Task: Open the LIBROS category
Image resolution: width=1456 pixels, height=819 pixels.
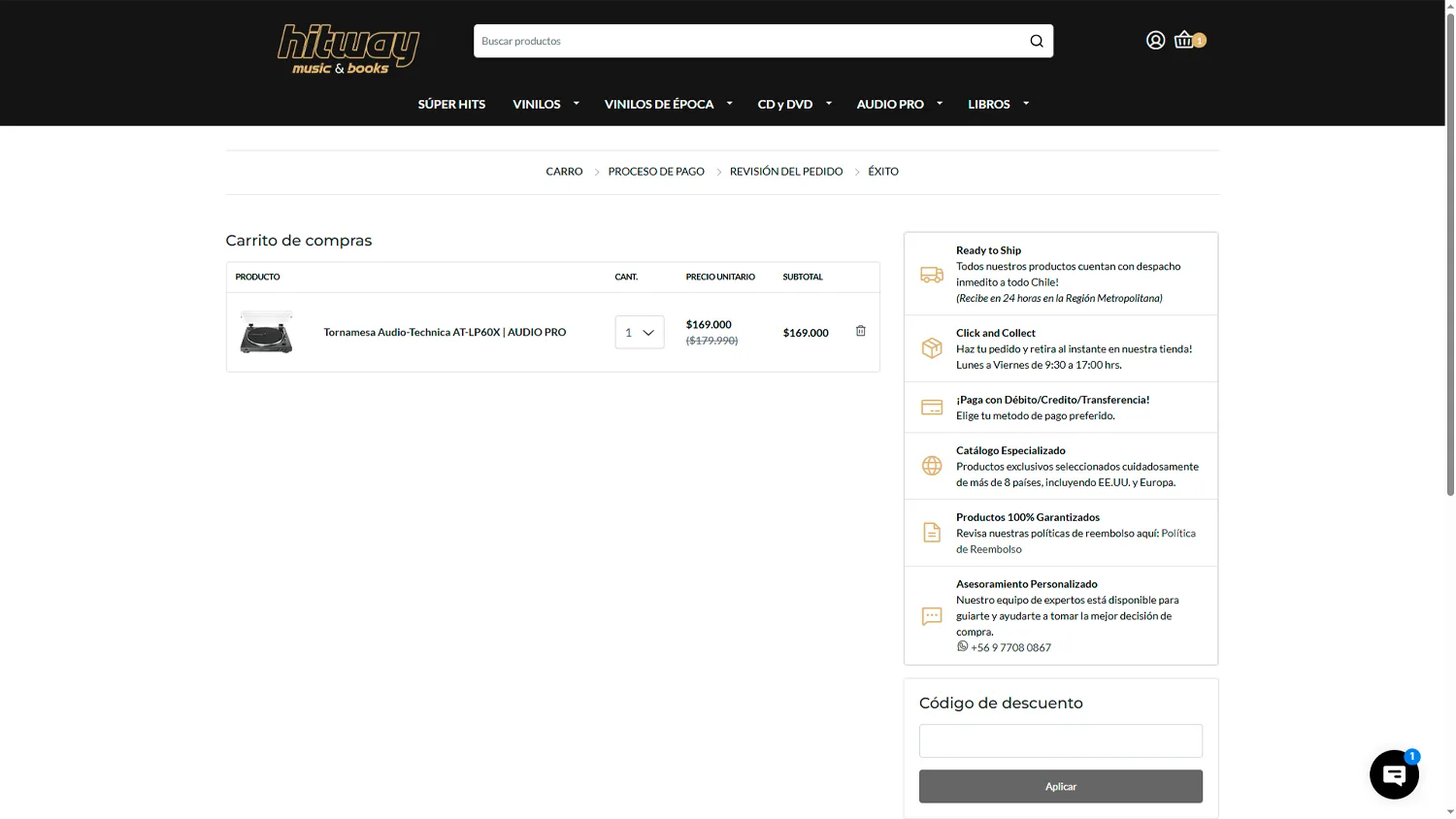Action: click(x=989, y=104)
